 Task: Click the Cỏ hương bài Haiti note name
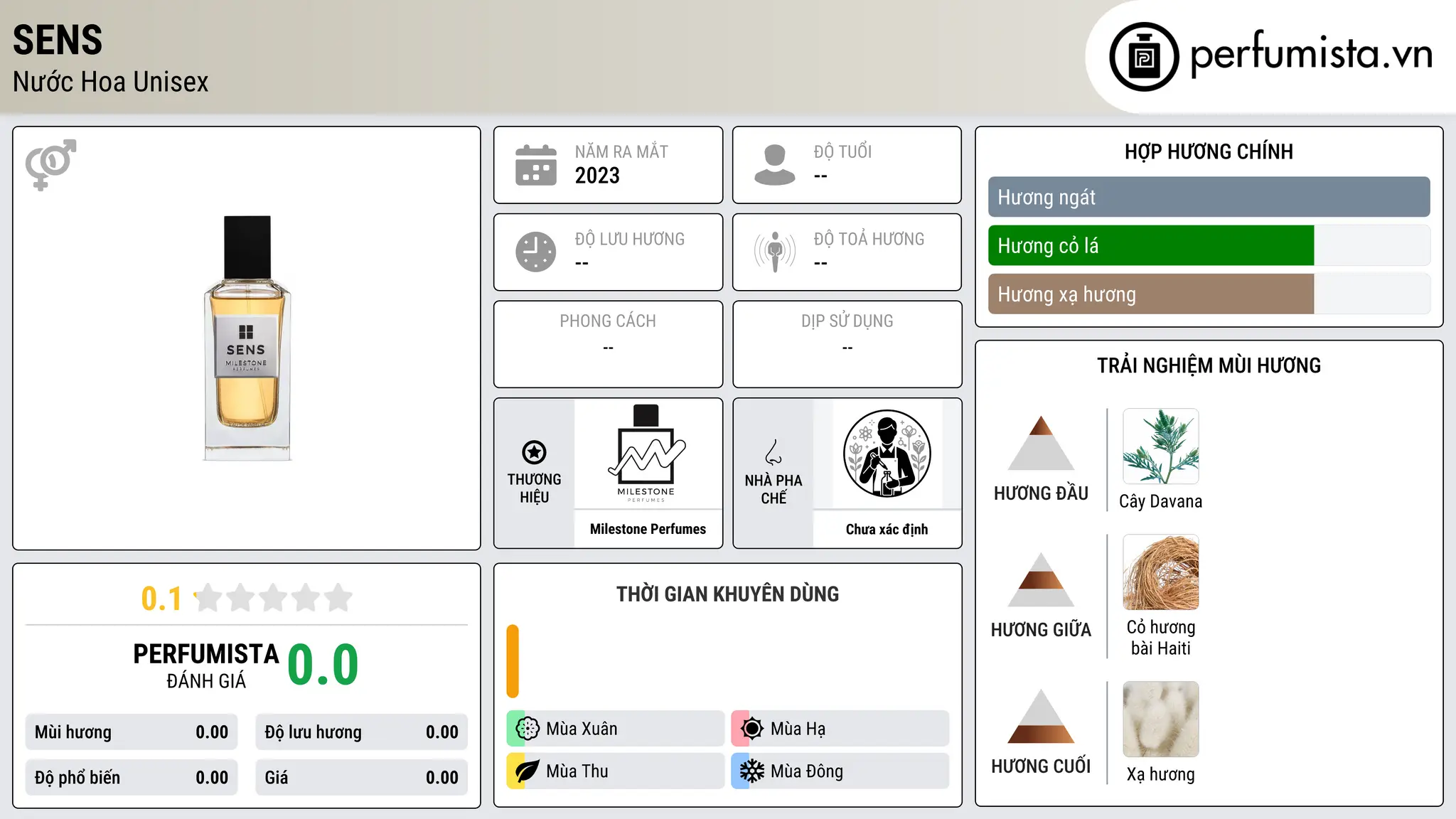(x=1160, y=638)
